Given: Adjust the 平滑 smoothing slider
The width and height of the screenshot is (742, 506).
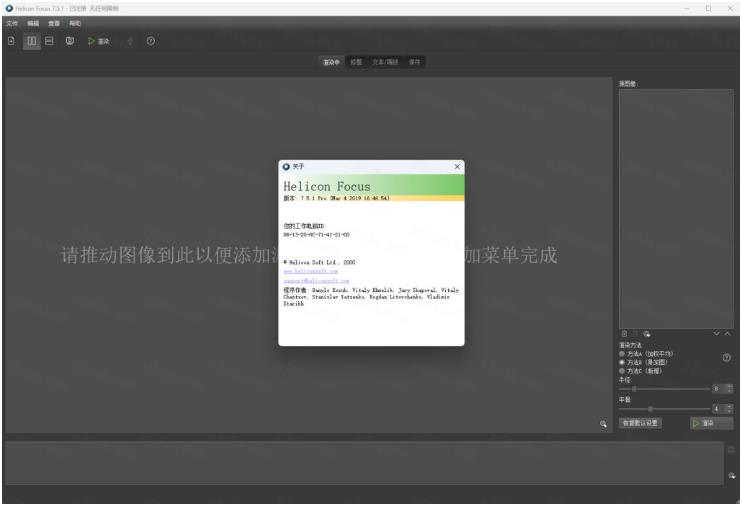Looking at the screenshot, I should point(664,409).
